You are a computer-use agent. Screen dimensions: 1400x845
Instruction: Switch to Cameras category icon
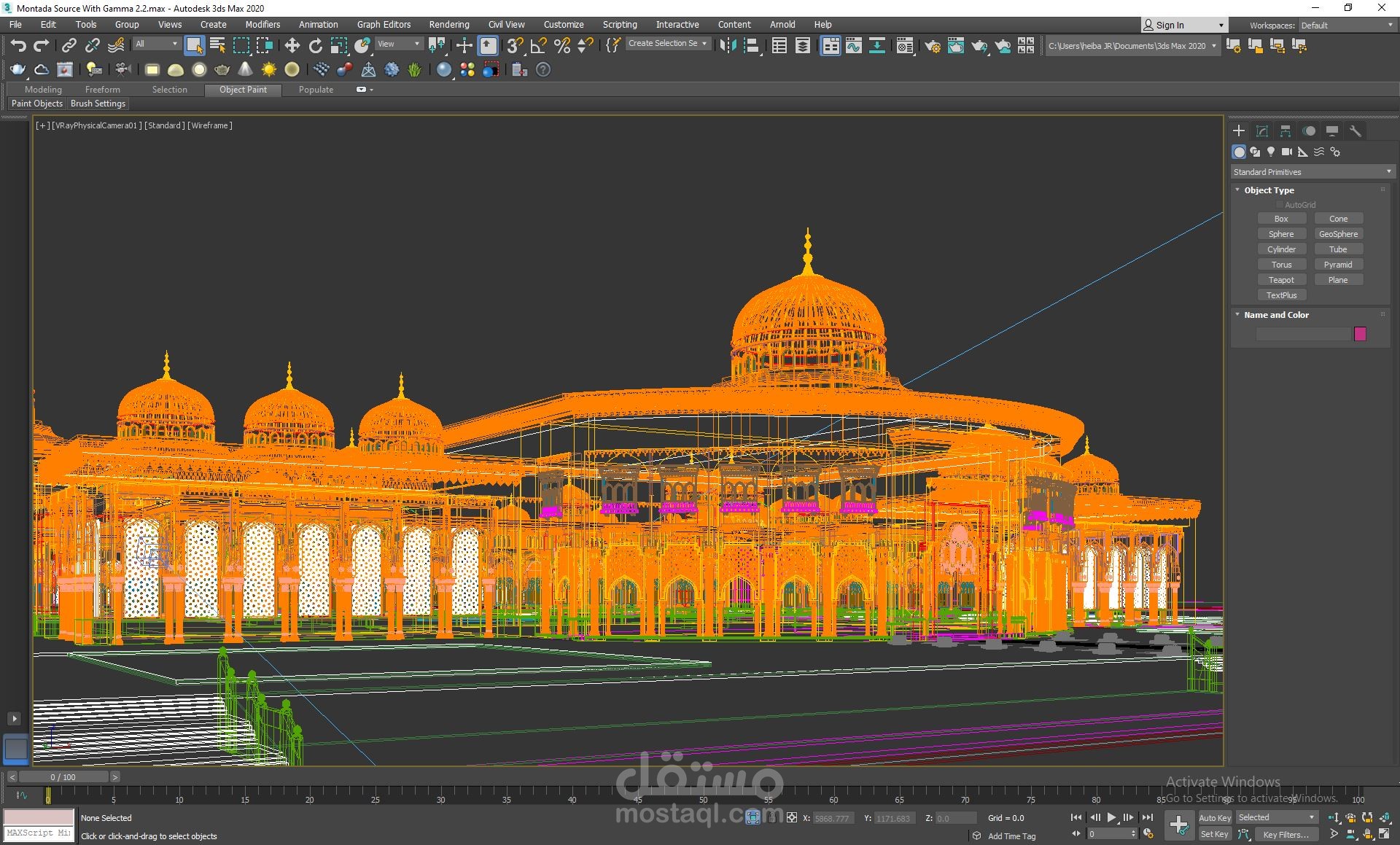[x=1287, y=152]
